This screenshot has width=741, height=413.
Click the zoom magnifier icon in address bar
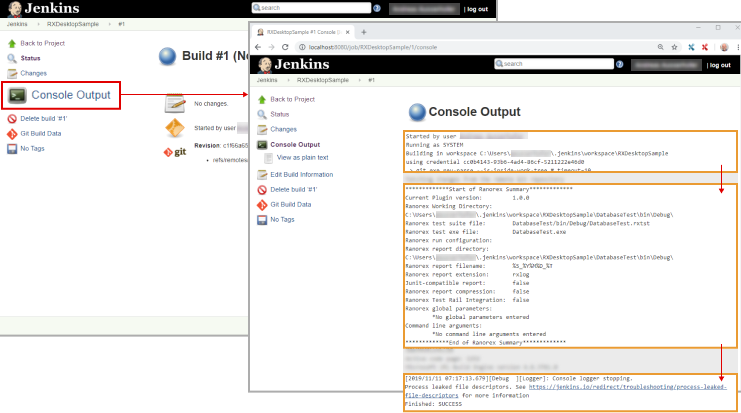(660, 47)
